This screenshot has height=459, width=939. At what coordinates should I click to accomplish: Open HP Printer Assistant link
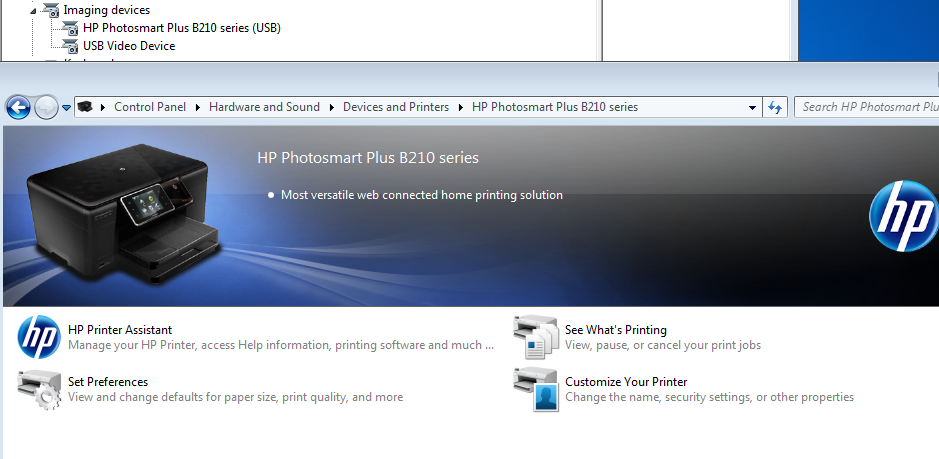pyautogui.click(x=120, y=330)
